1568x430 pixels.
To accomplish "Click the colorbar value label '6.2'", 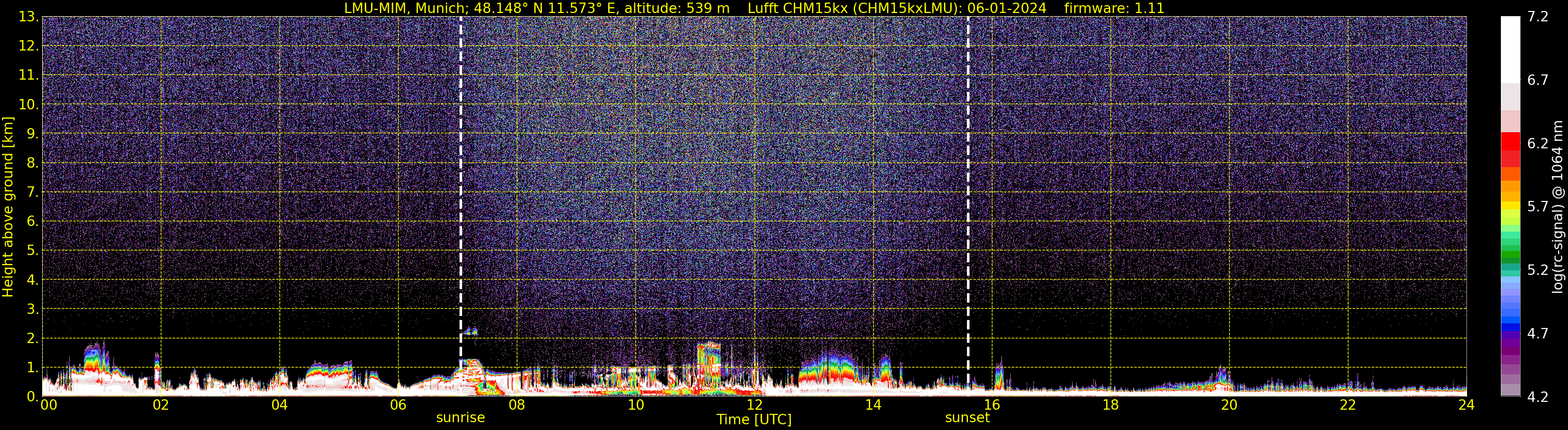I will click(1538, 143).
